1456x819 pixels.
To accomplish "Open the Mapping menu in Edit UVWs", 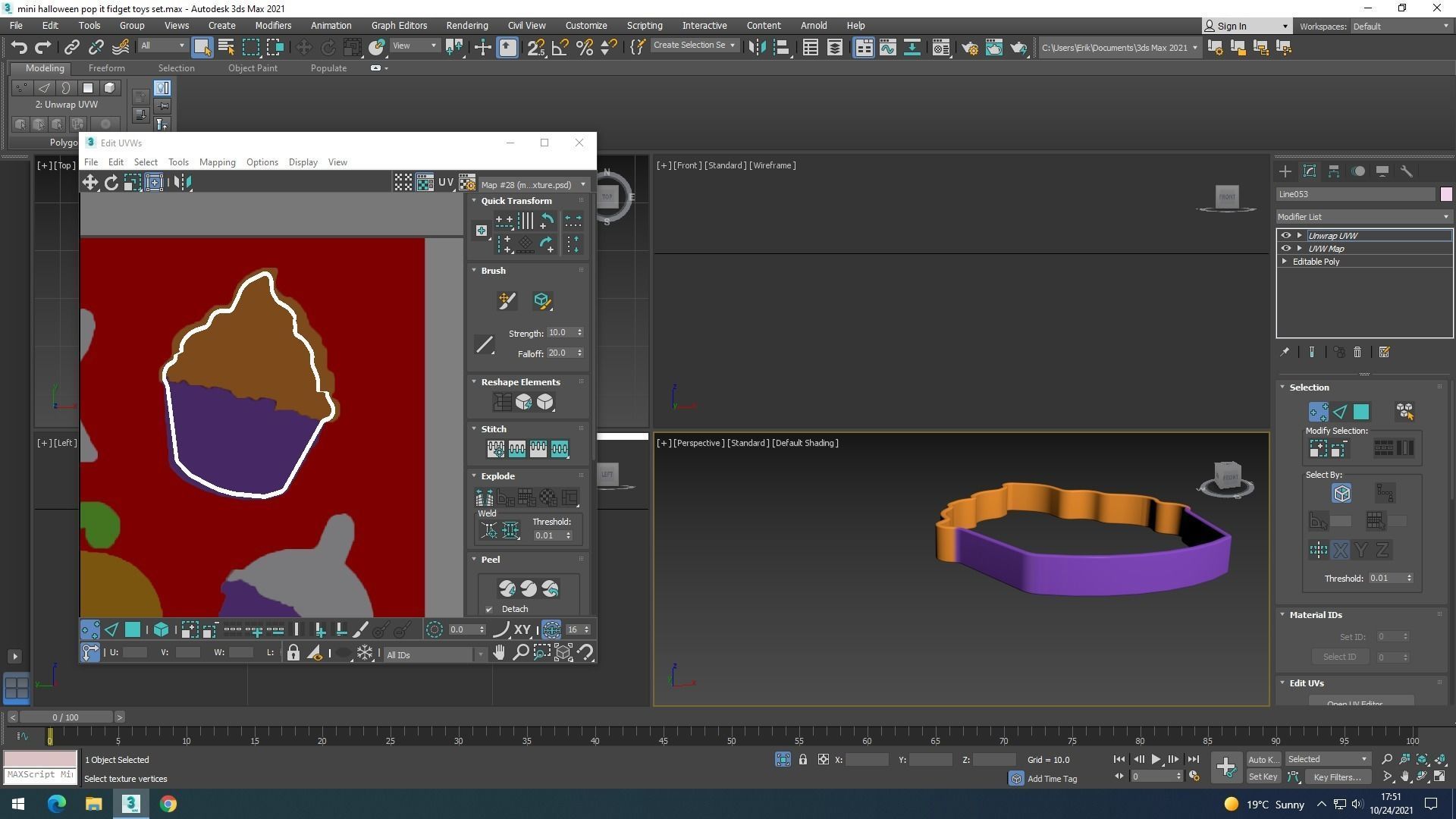I will coord(217,162).
